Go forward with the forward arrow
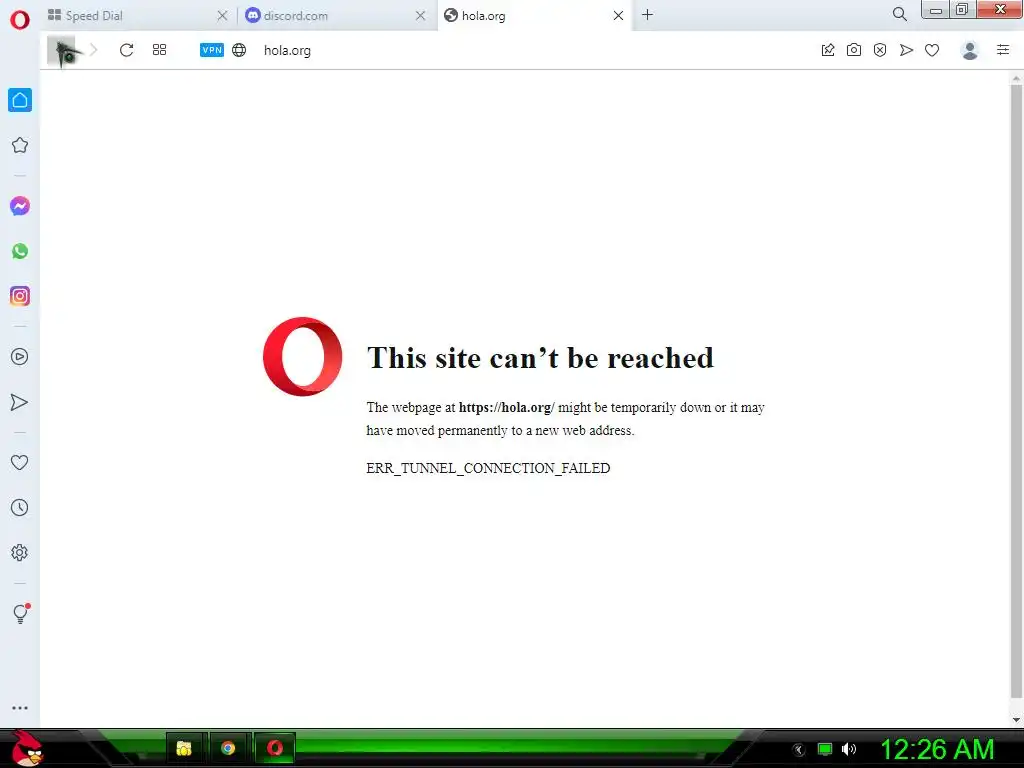The width and height of the screenshot is (1024, 768). point(93,50)
